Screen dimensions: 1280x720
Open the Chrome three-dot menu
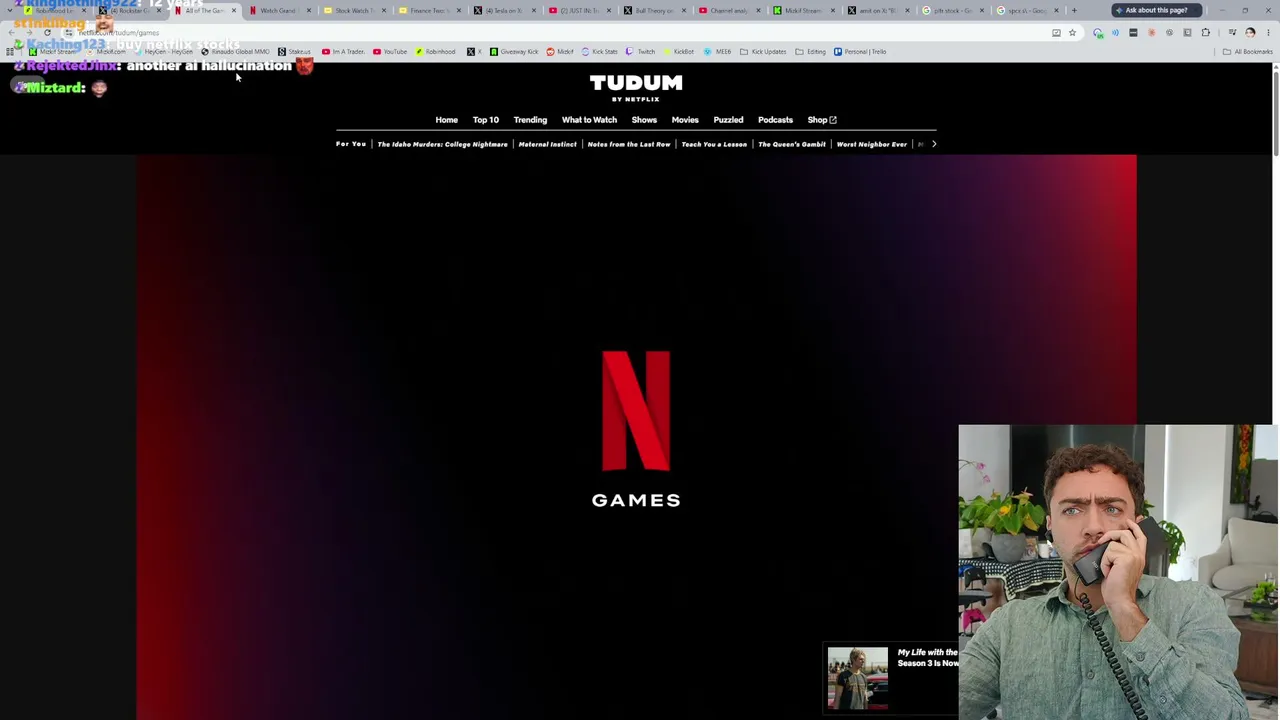click(1267, 33)
